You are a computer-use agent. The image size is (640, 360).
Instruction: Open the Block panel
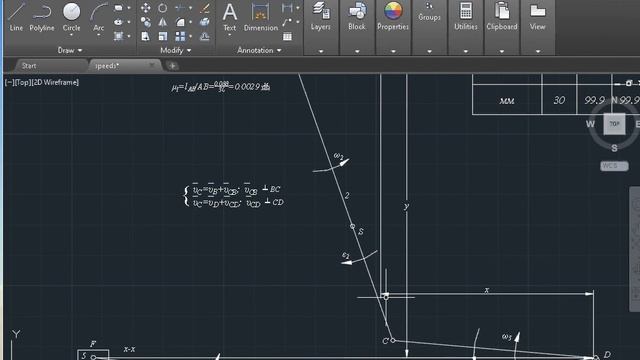click(357, 16)
